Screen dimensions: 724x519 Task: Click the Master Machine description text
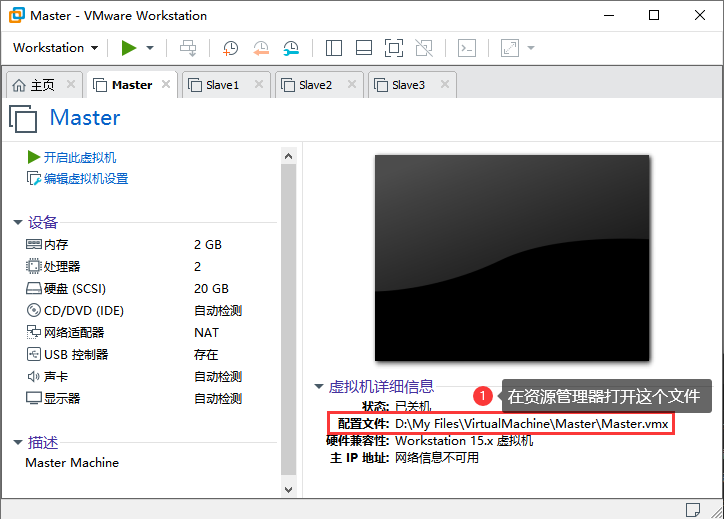pos(72,463)
